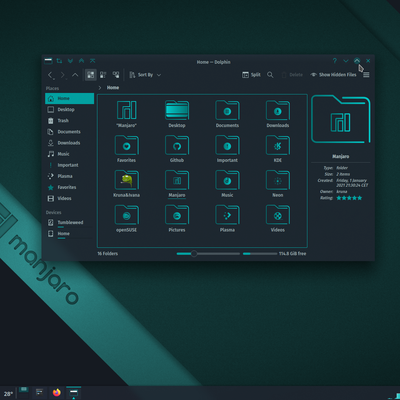Click Home in the location breadcrumb
The image size is (400, 400).
tap(113, 88)
